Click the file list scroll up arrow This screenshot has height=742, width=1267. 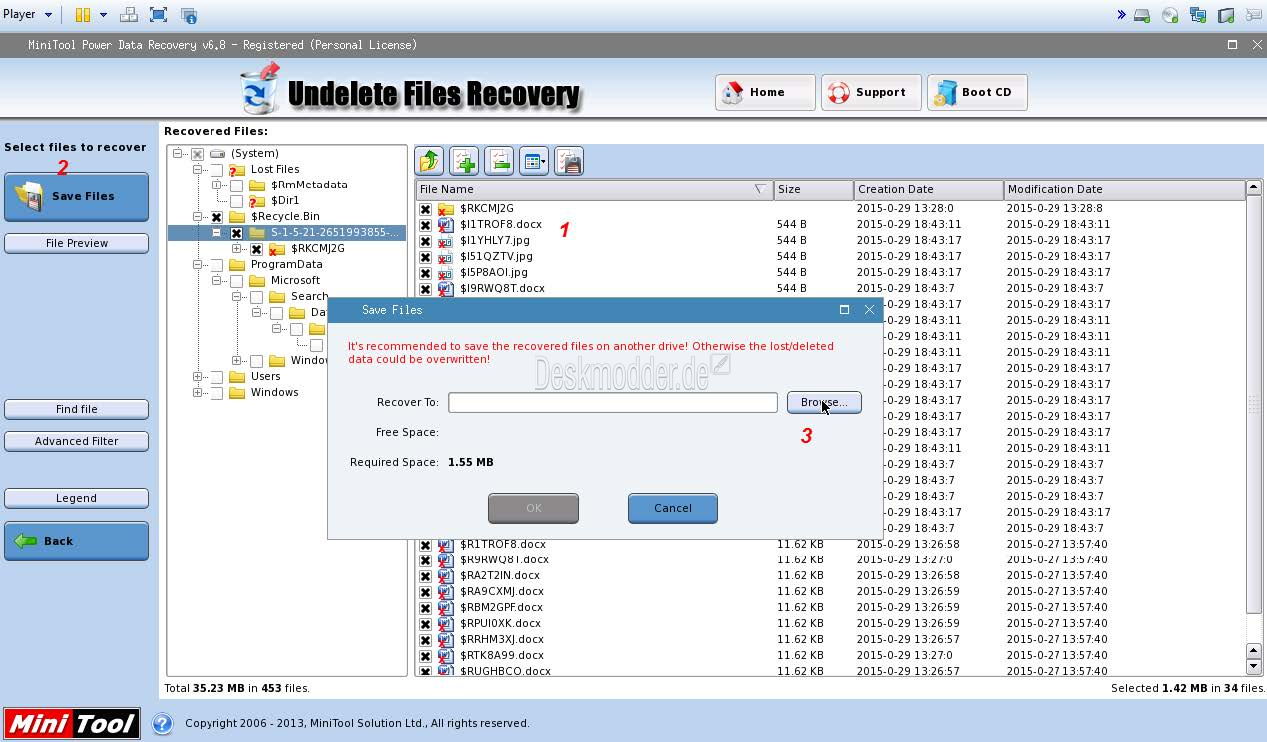pos(1254,189)
